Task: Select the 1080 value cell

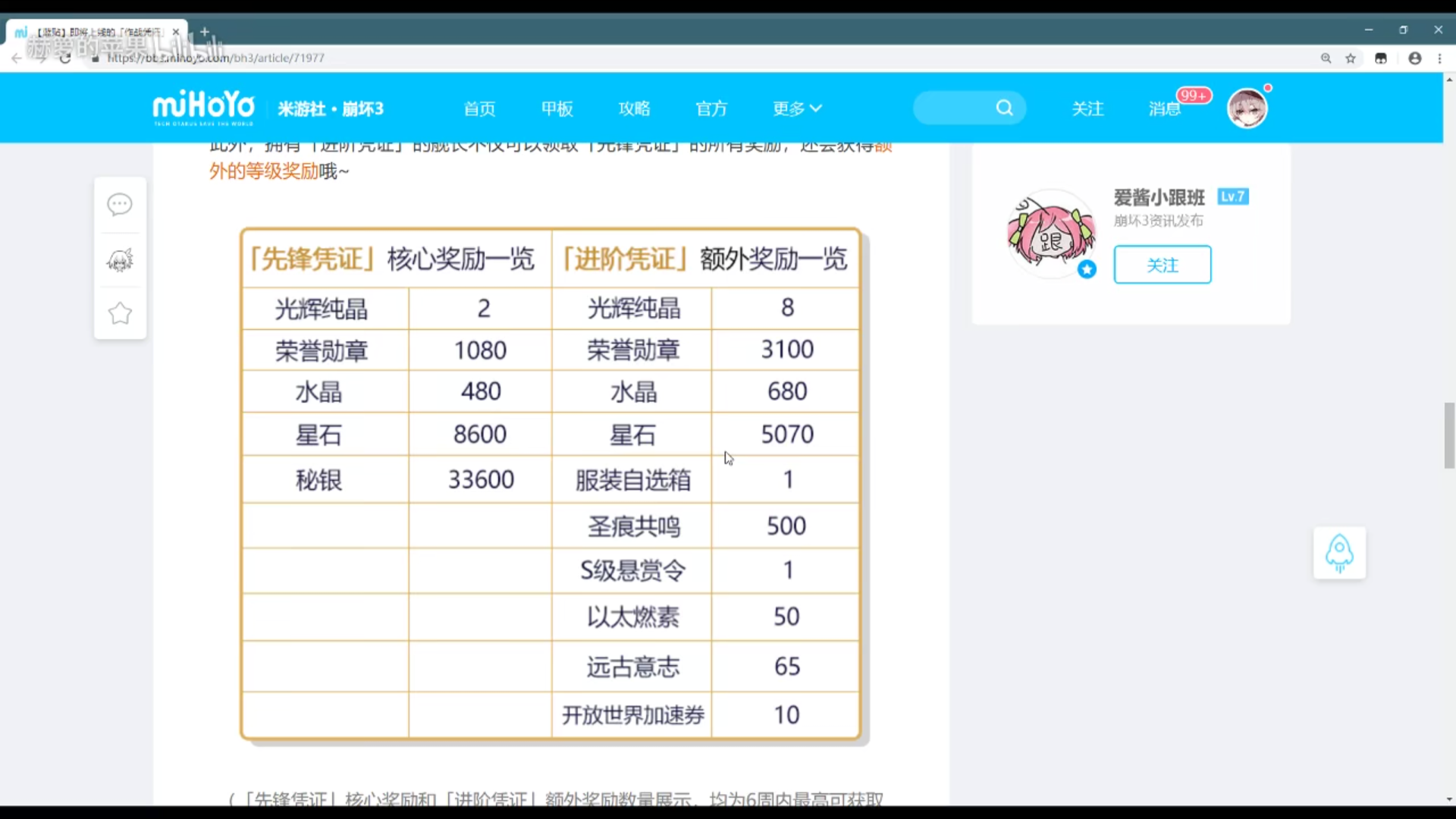Action: [480, 350]
